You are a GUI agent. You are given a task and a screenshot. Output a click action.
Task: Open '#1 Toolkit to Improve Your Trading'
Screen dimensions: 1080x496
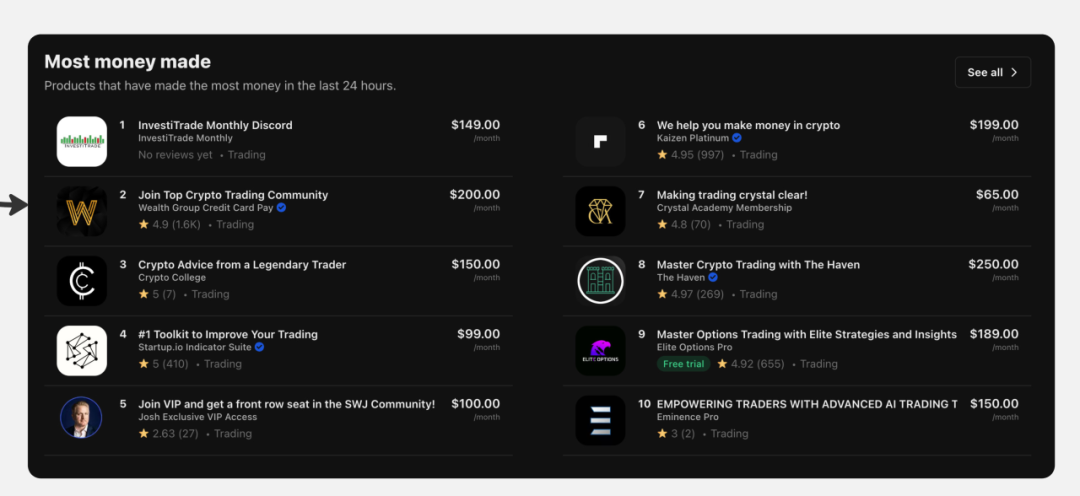pyautogui.click(x=227, y=334)
